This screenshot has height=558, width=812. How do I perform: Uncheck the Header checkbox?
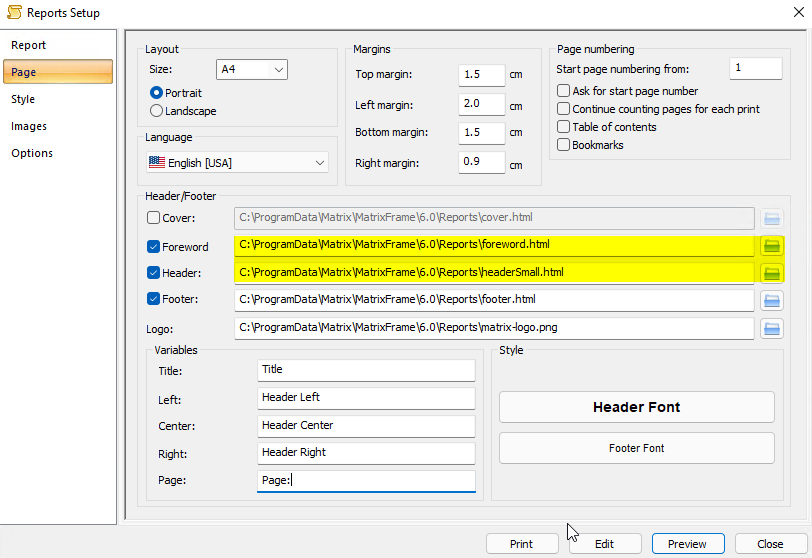[x=153, y=272]
